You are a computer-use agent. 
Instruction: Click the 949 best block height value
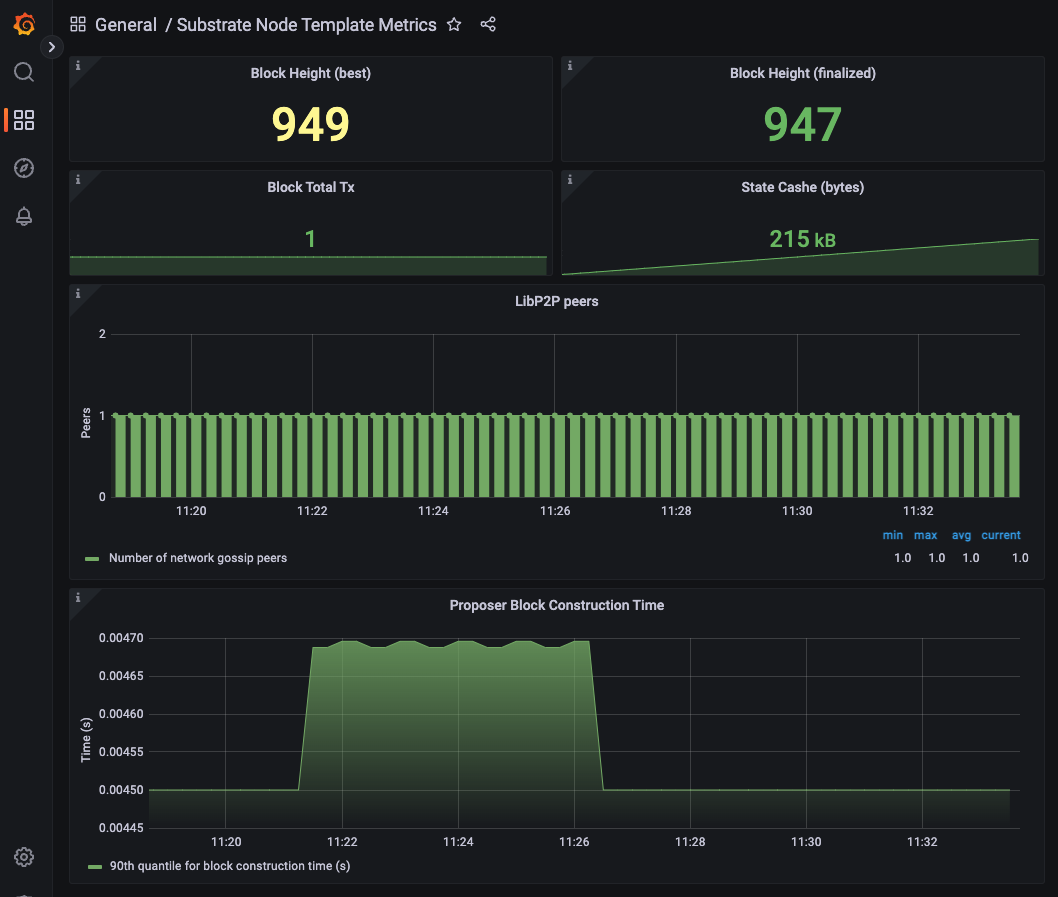click(310, 124)
